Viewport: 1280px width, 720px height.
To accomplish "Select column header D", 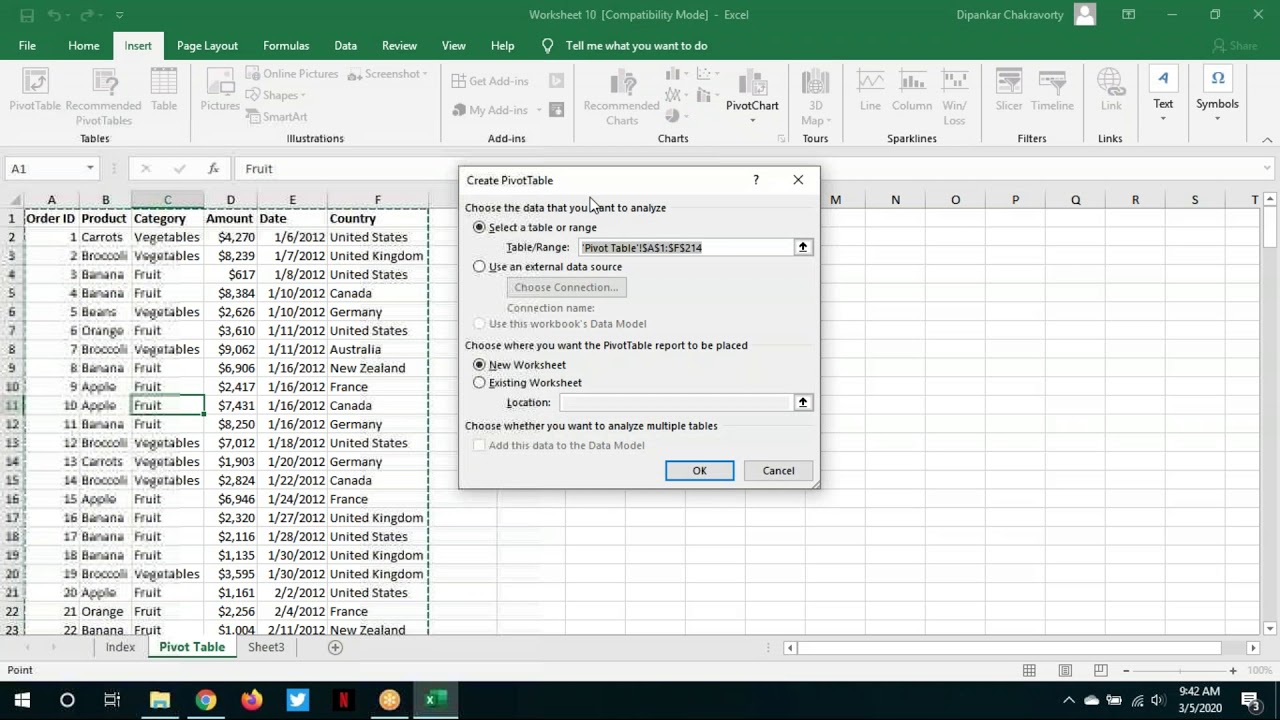I will tap(230, 200).
